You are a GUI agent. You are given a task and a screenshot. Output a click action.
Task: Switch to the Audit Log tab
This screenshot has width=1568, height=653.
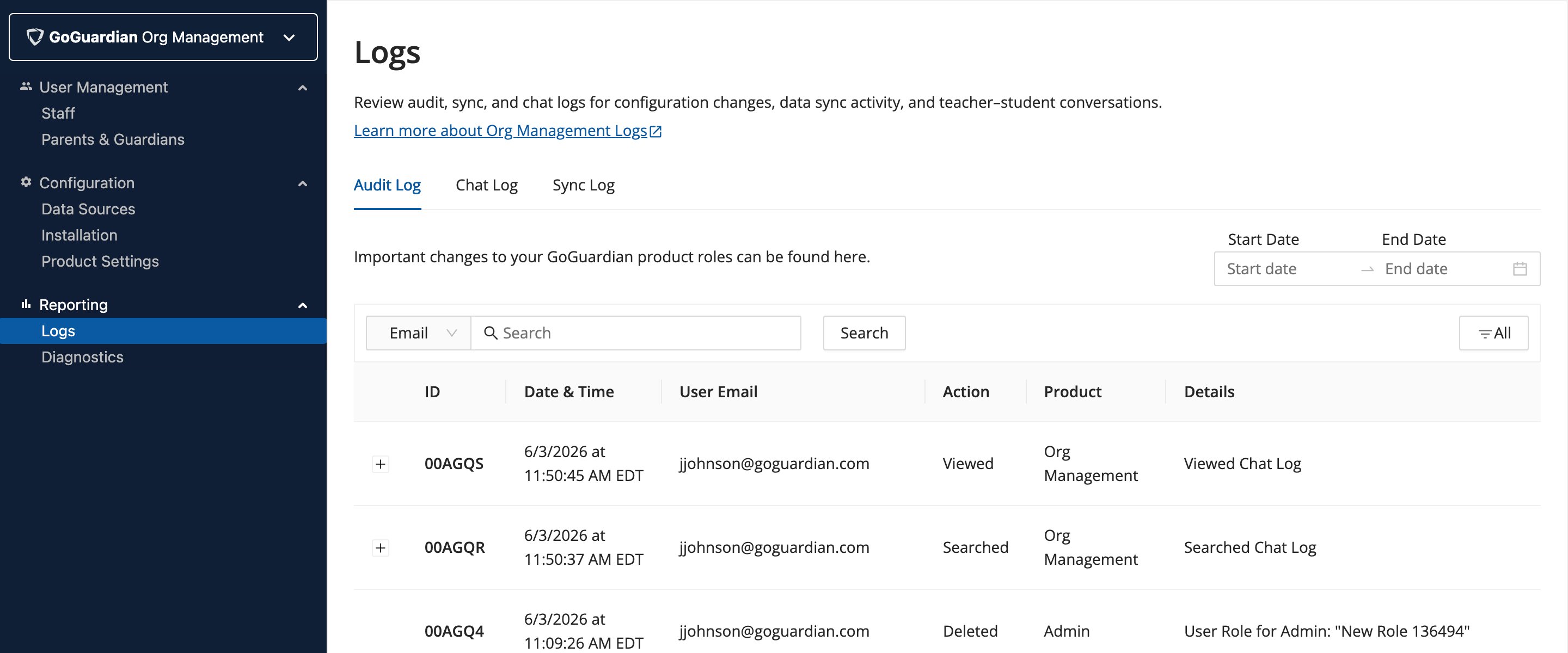coord(387,185)
